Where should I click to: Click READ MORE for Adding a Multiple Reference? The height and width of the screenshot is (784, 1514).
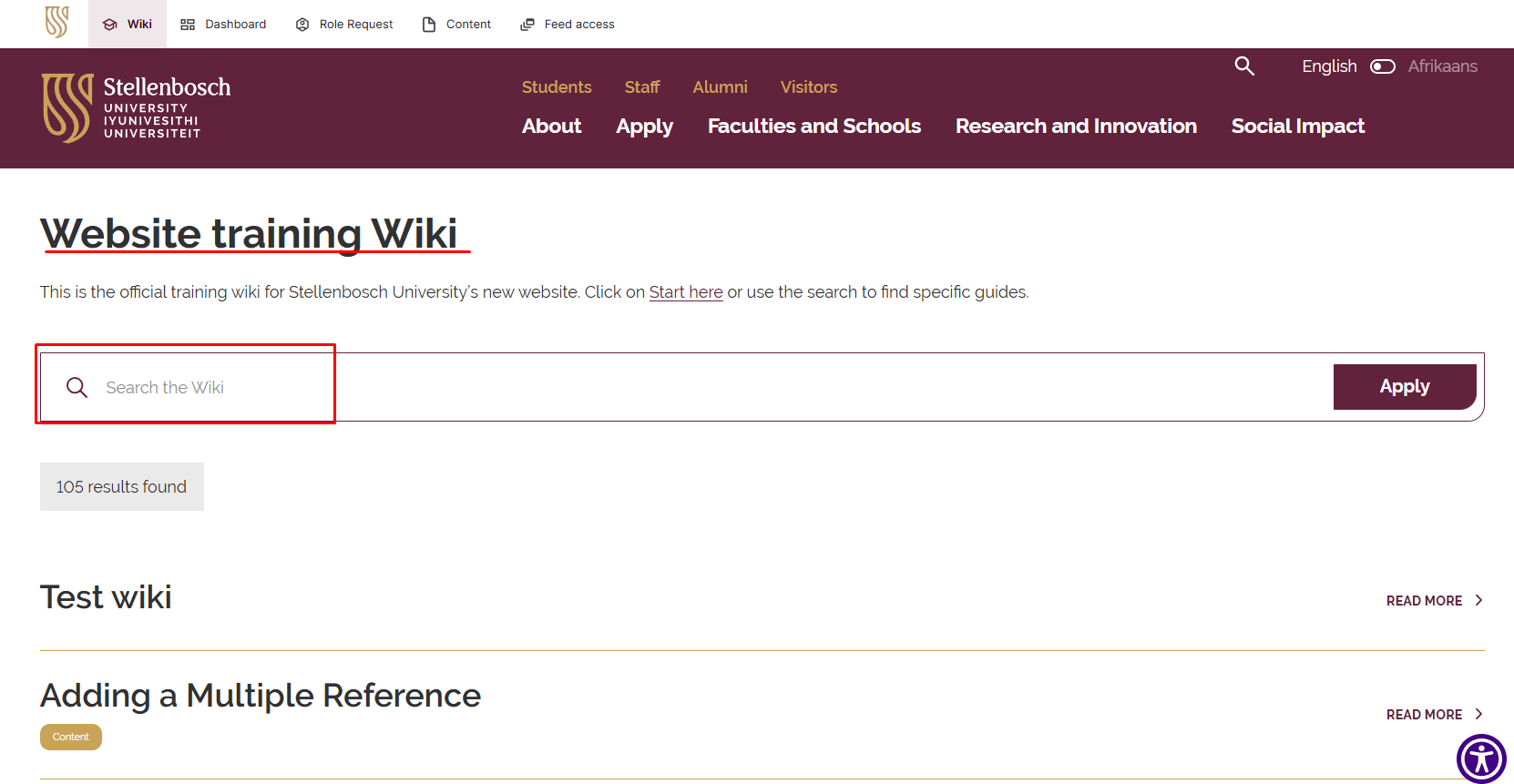[1435, 715]
